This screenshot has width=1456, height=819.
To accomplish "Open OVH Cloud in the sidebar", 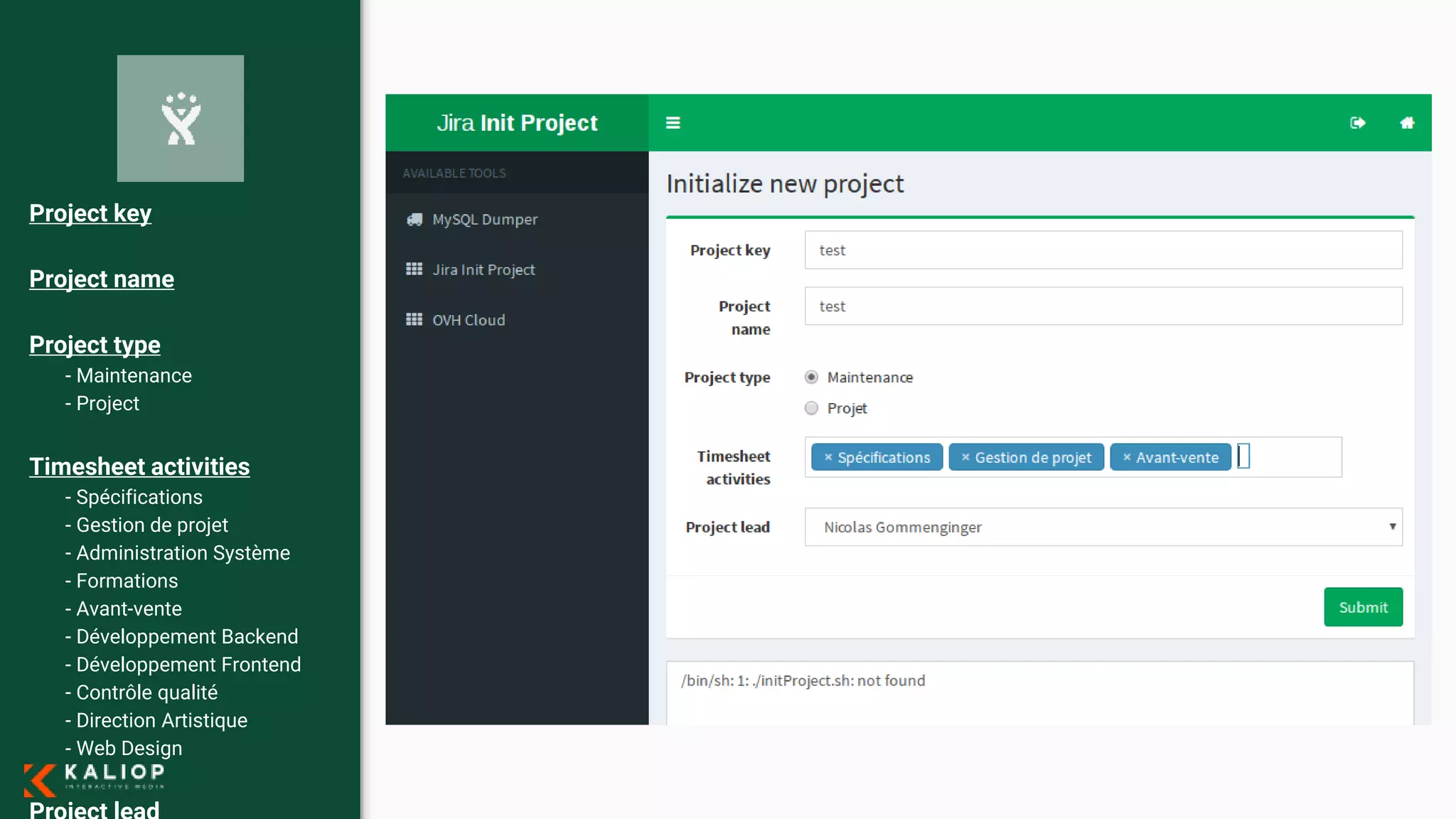I will click(x=517, y=320).
